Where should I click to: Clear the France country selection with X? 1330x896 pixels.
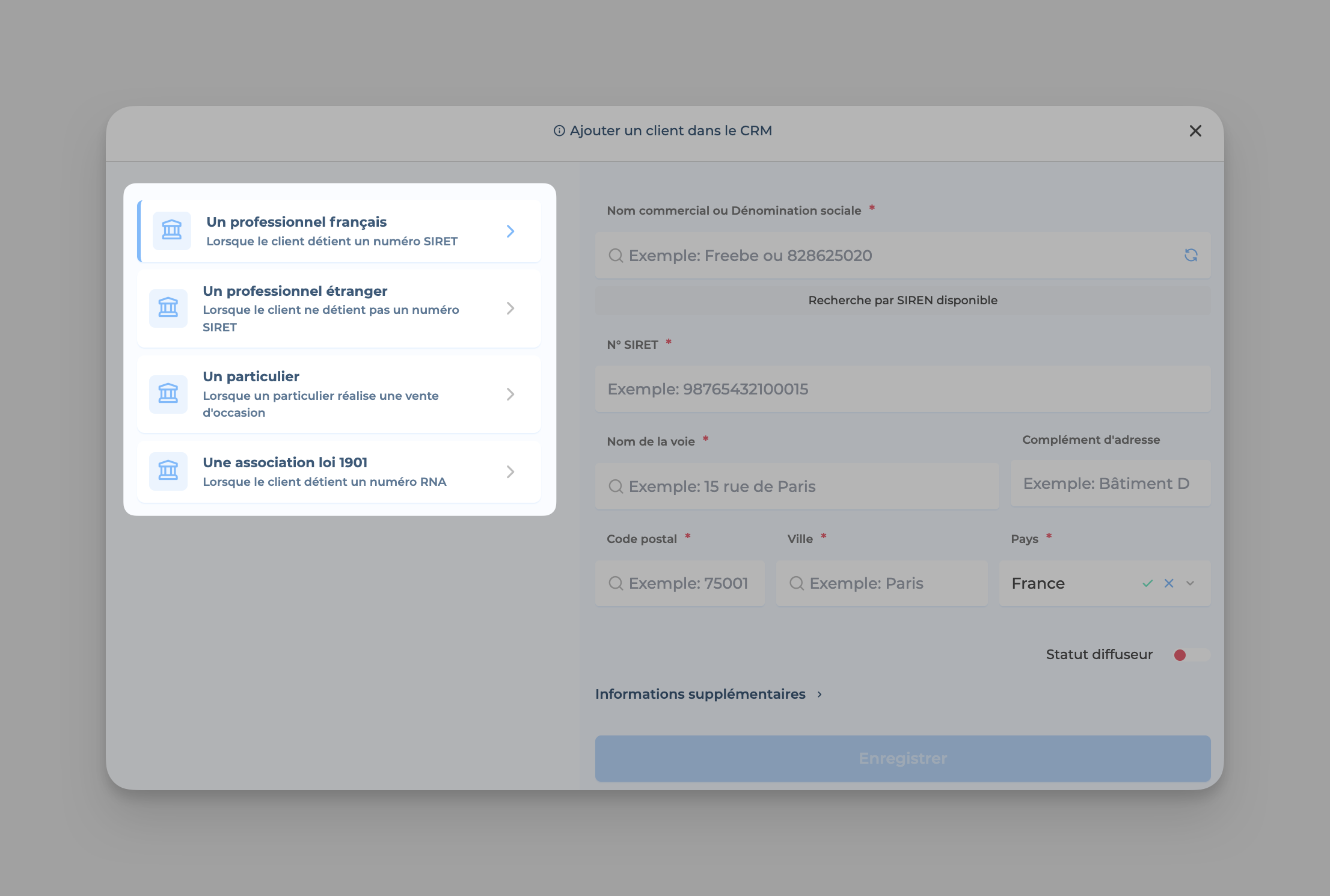click(x=1169, y=583)
